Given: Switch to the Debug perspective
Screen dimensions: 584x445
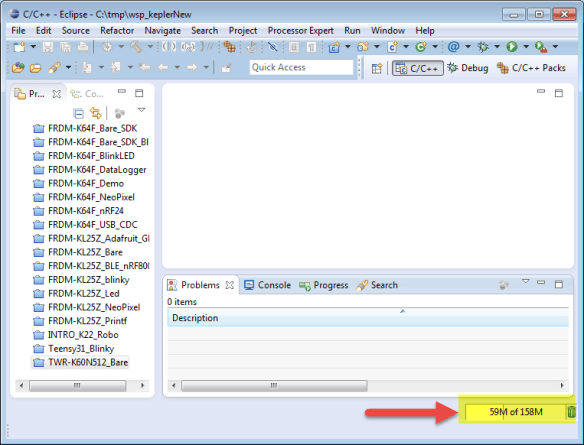Looking at the screenshot, I should [x=468, y=68].
